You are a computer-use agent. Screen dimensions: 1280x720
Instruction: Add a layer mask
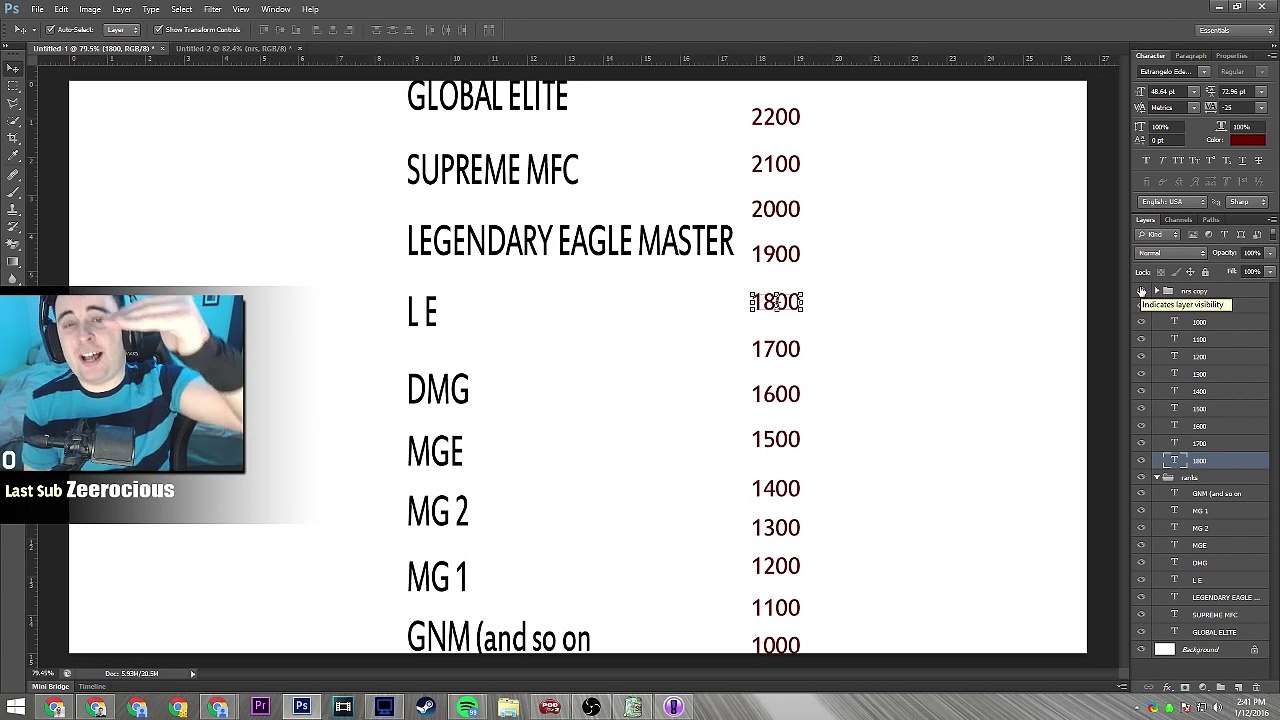pyautogui.click(x=1185, y=687)
